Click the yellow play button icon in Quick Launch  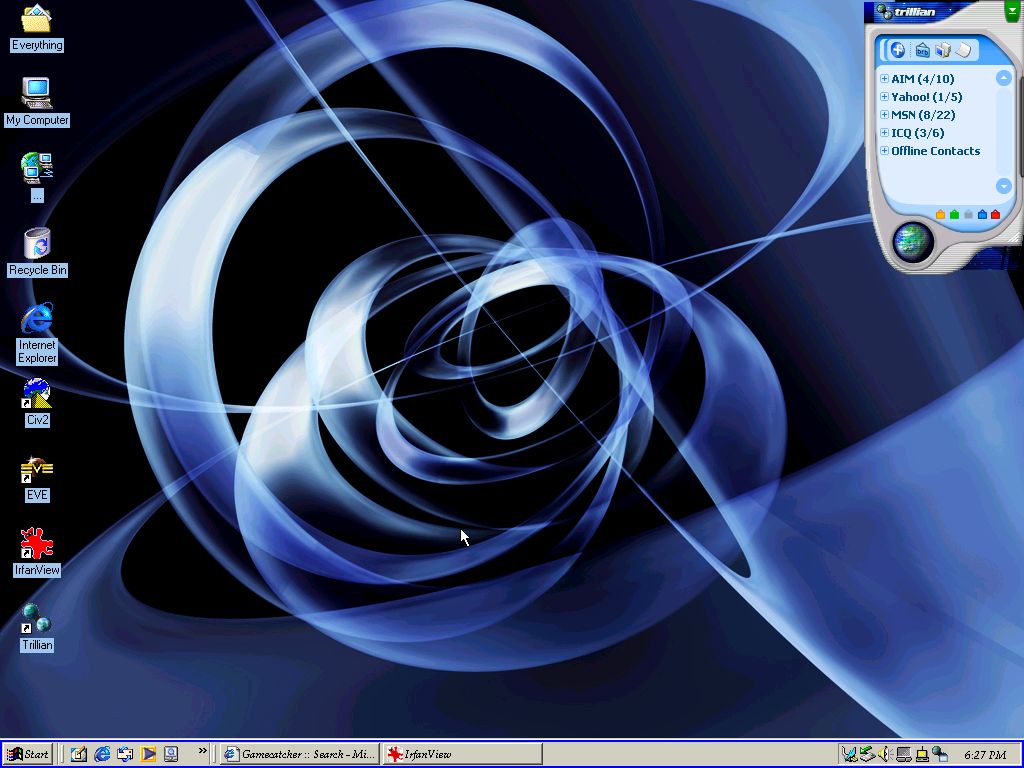148,754
